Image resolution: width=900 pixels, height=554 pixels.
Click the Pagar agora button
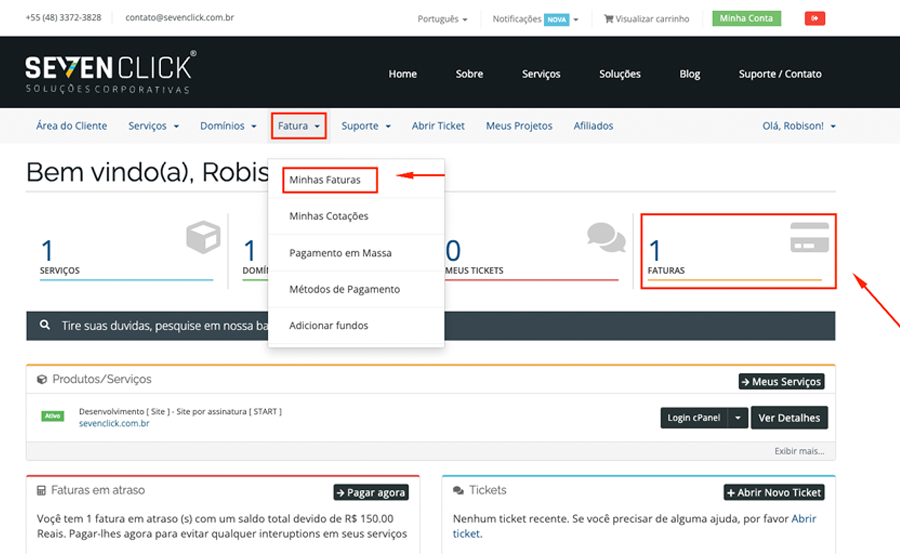click(371, 492)
